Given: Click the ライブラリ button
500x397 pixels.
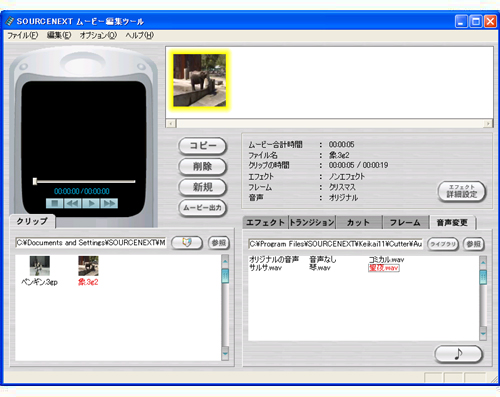Looking at the screenshot, I should click(x=443, y=244).
